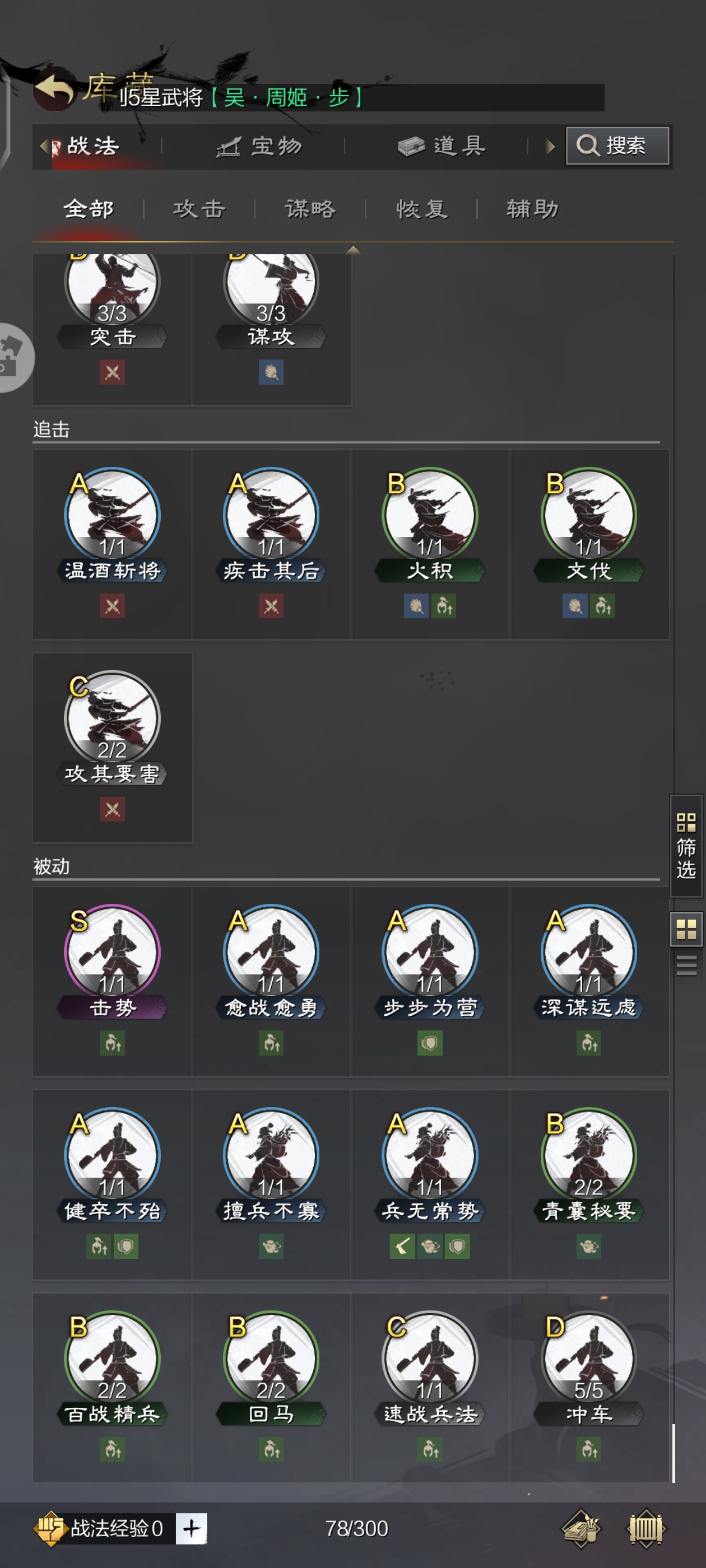Open the 兵无常势 passive tactic

pyautogui.click(x=430, y=1155)
